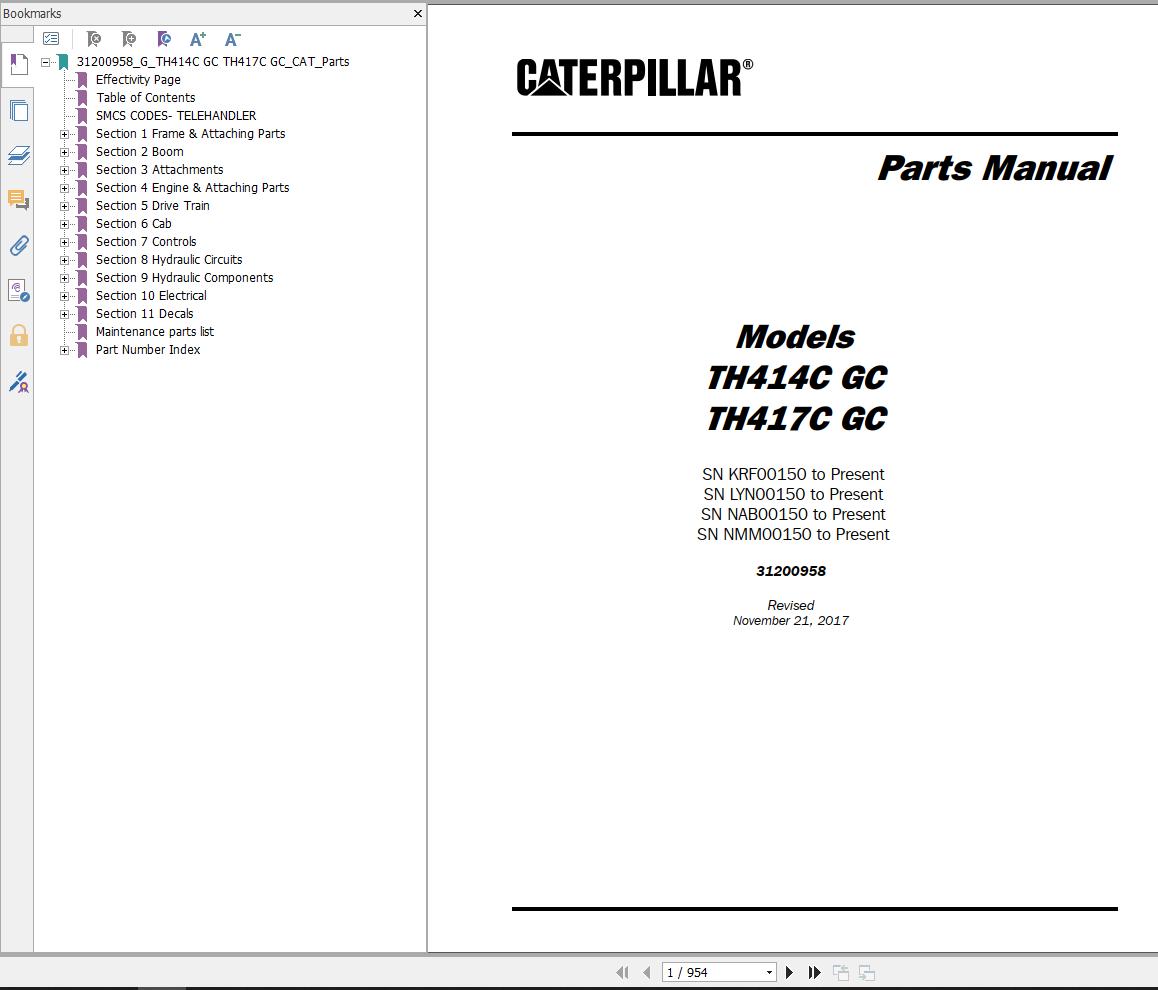Screen dimensions: 1158x990
Task: Go to the next page arrow
Action: pyautogui.click(x=789, y=972)
